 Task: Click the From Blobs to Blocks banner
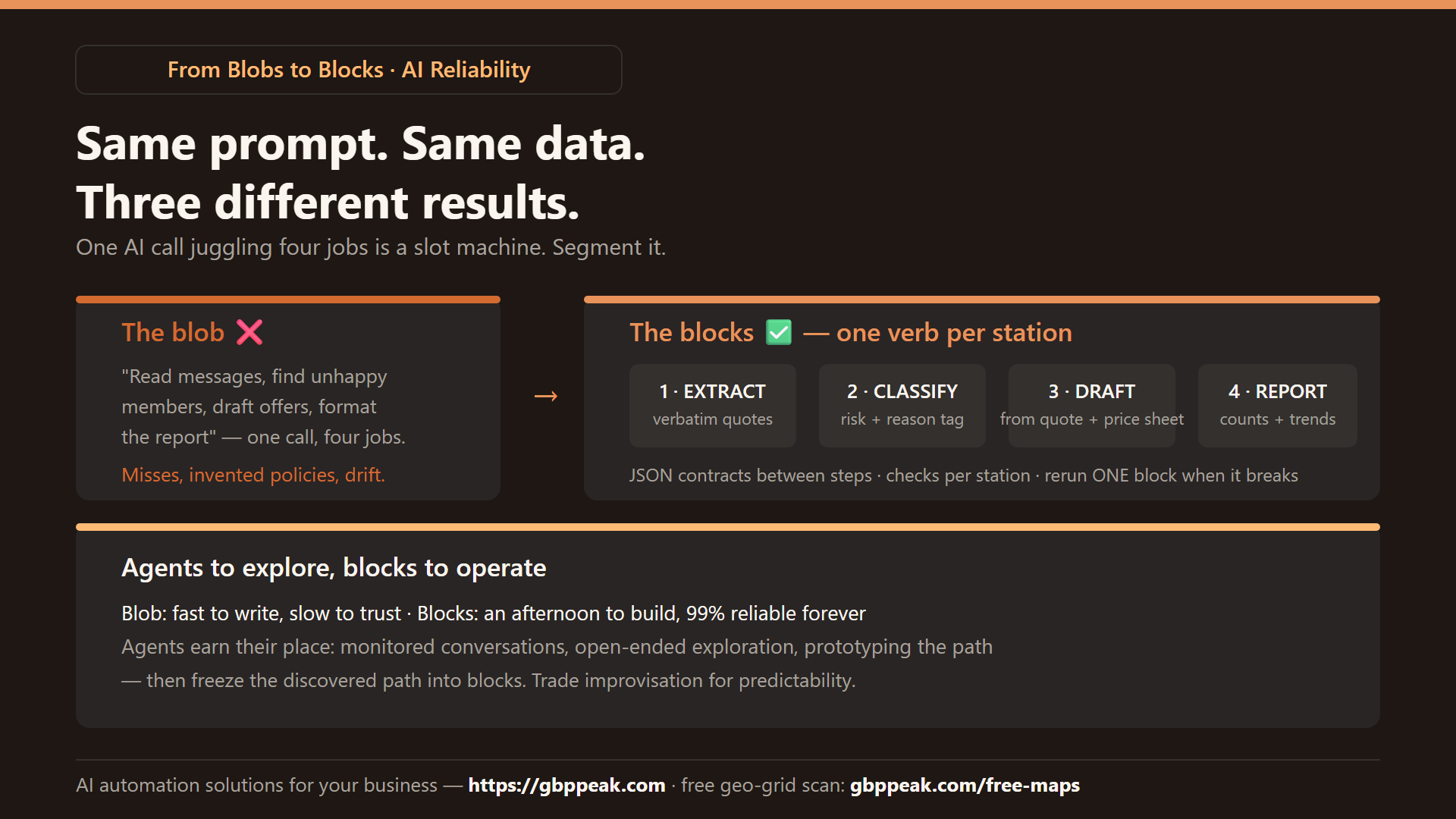349,70
